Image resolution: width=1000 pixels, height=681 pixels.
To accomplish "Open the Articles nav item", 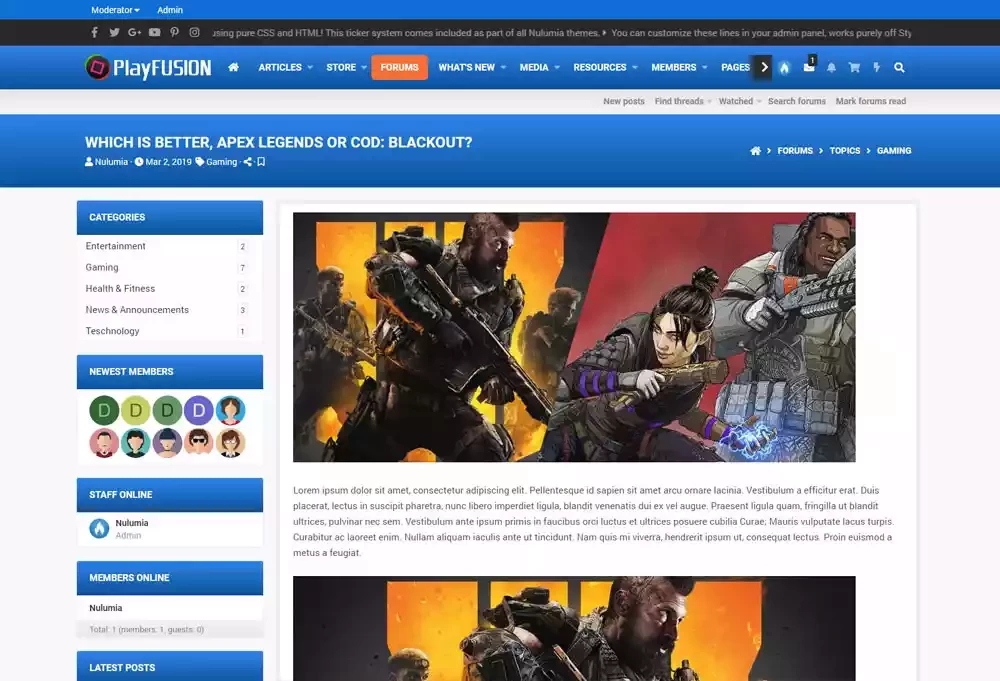I will pyautogui.click(x=280, y=67).
